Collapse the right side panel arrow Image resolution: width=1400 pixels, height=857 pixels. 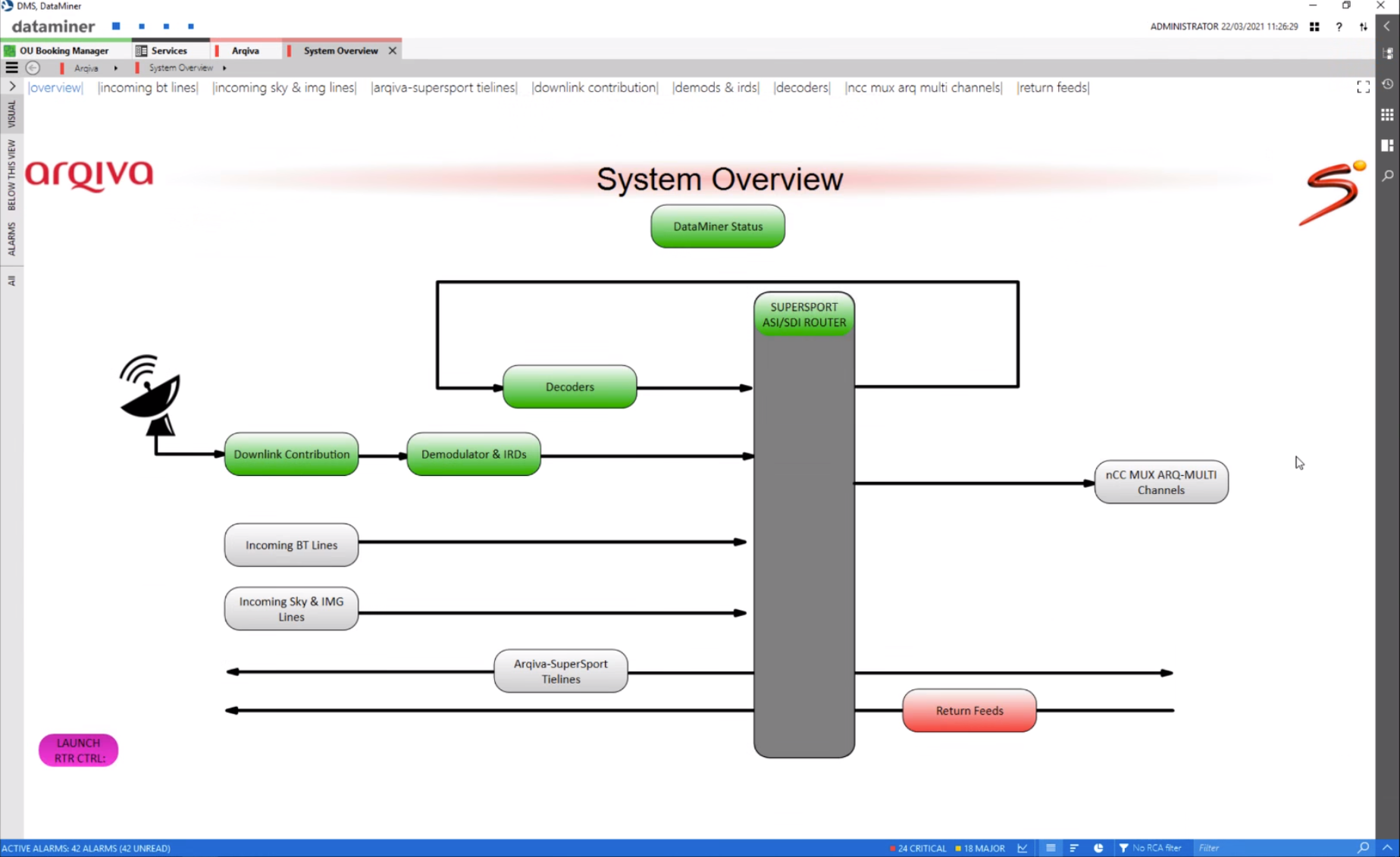(1387, 26)
